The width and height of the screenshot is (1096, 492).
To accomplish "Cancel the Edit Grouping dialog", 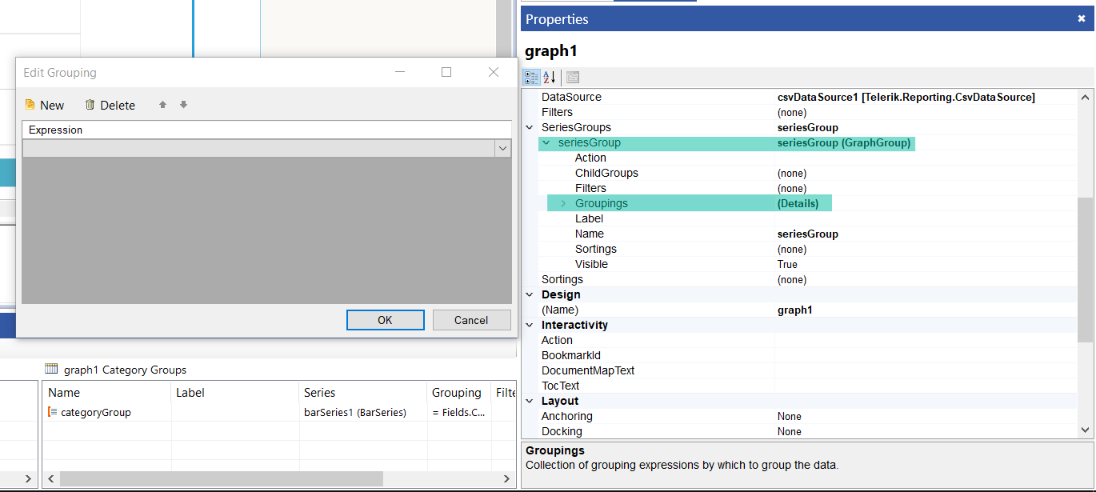I will coord(471,320).
